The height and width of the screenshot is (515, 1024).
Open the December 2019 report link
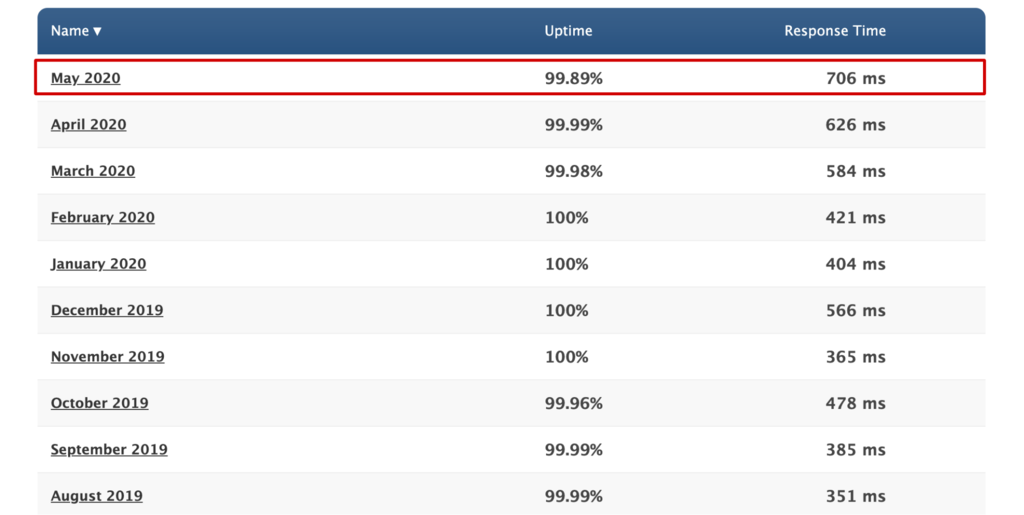click(106, 310)
